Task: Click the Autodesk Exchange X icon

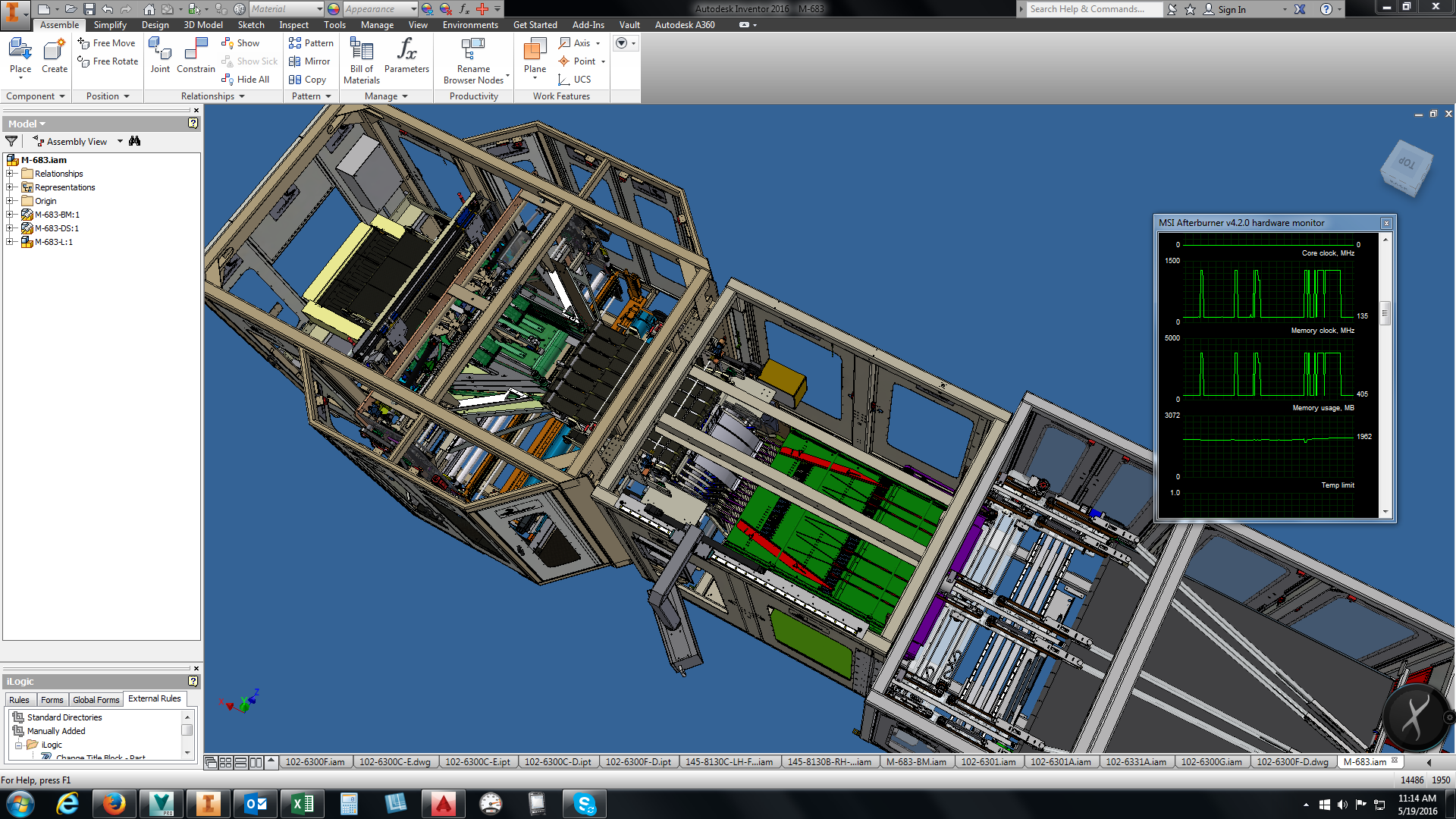Action: [x=1300, y=9]
